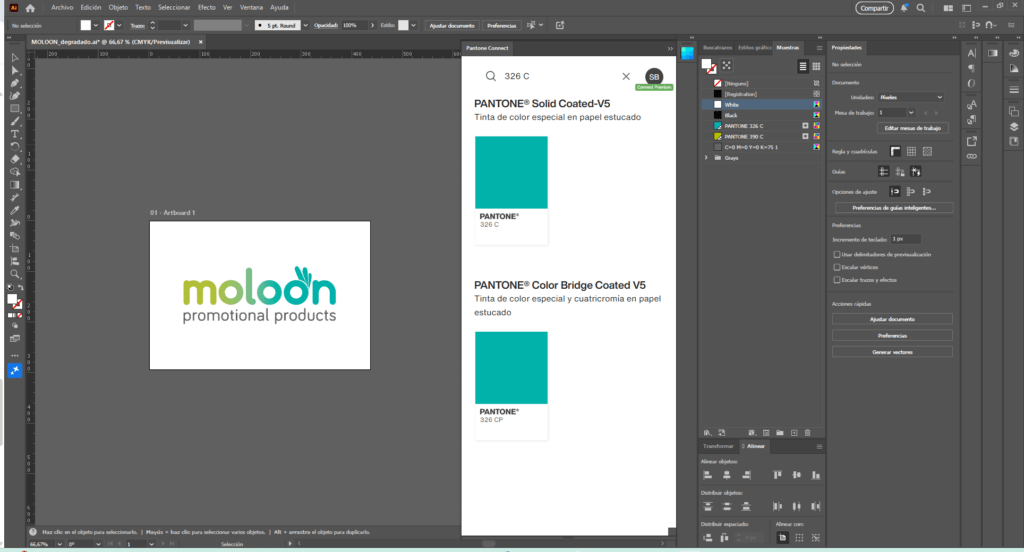Switch swatches panel to thumbnail view

click(816, 66)
